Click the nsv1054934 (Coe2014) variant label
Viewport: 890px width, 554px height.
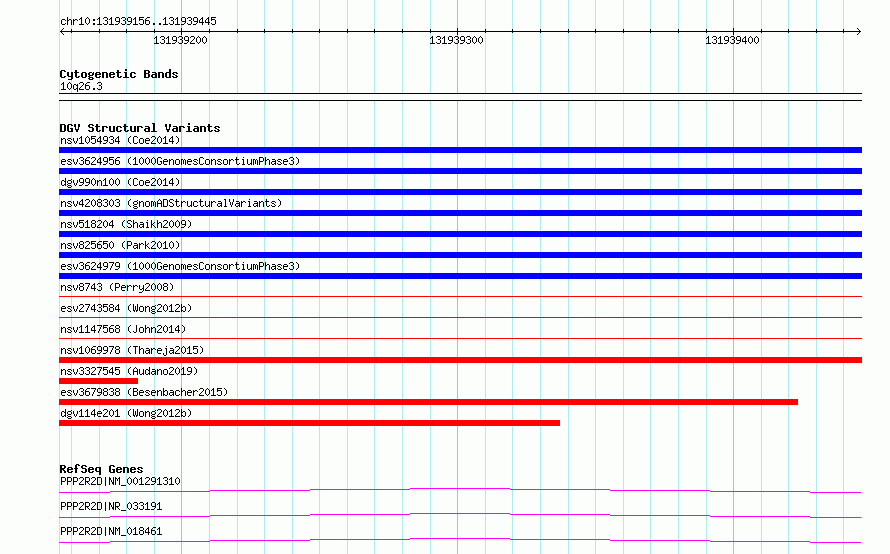click(120, 140)
